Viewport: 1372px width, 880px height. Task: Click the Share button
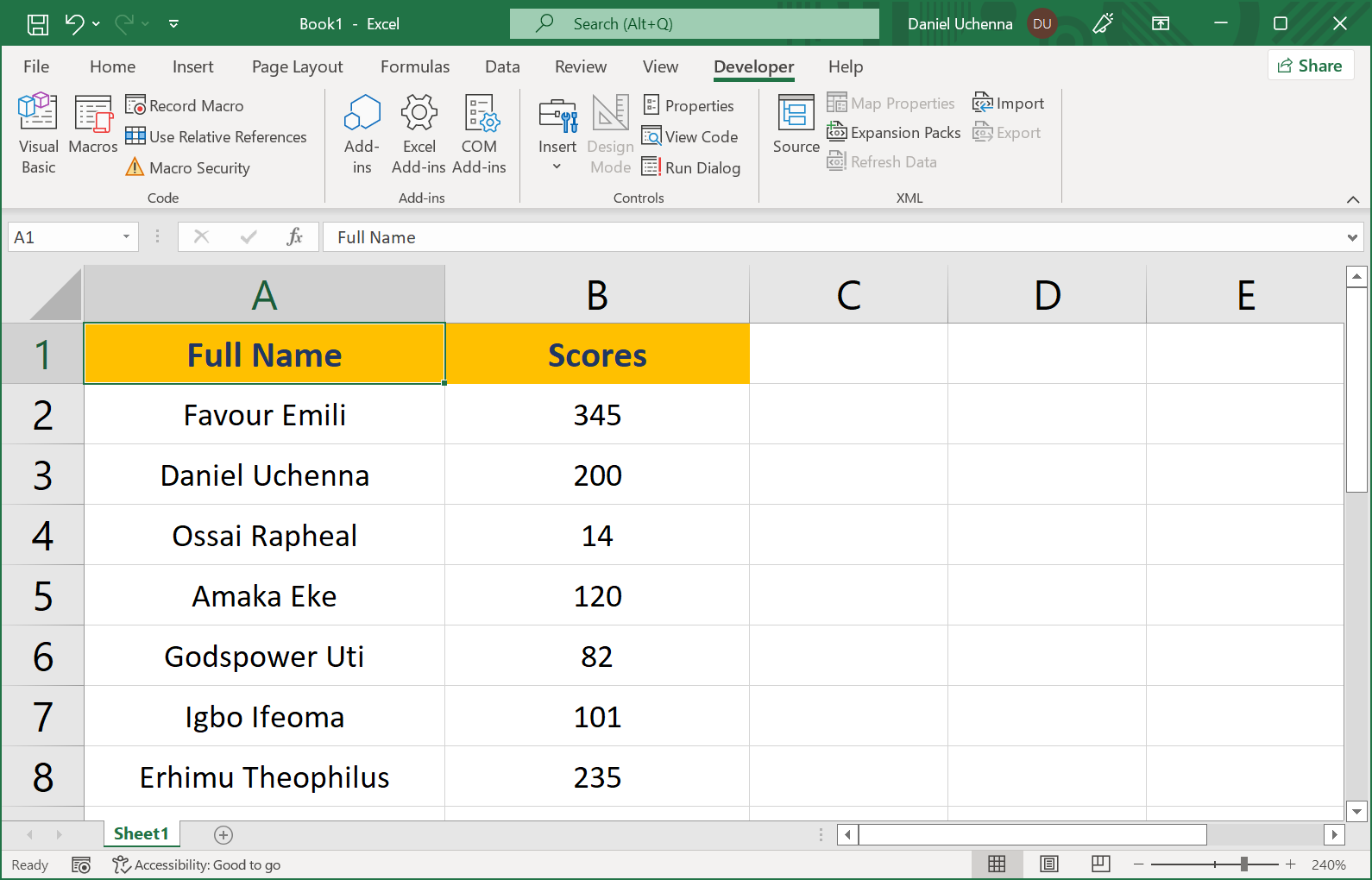(1310, 66)
